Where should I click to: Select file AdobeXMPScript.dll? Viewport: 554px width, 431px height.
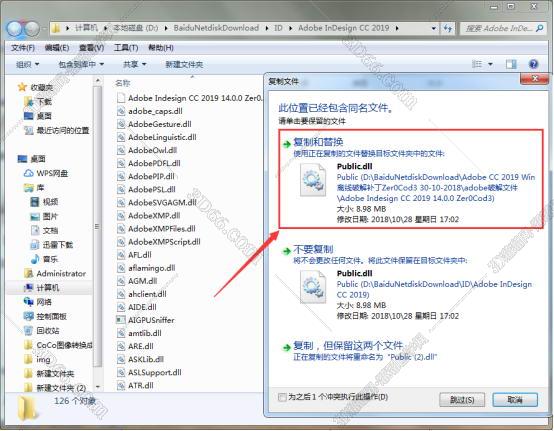(x=159, y=242)
